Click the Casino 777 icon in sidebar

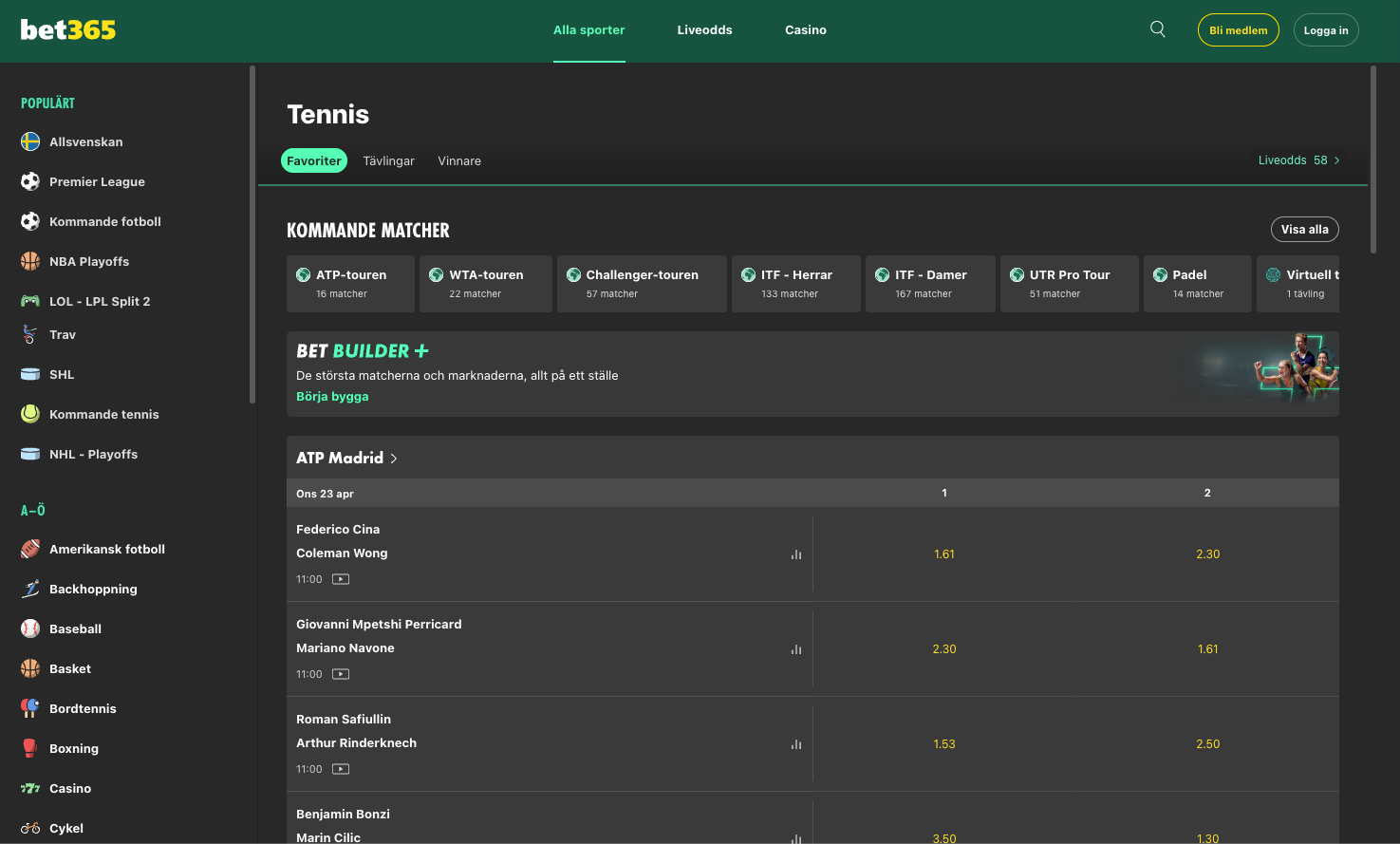[30, 788]
